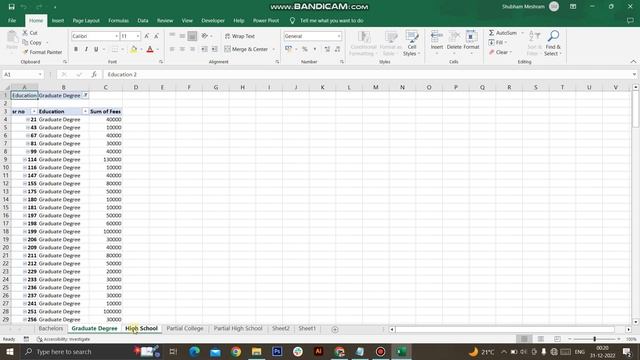Decrease font size button
640x360 pixels.
[156, 36]
